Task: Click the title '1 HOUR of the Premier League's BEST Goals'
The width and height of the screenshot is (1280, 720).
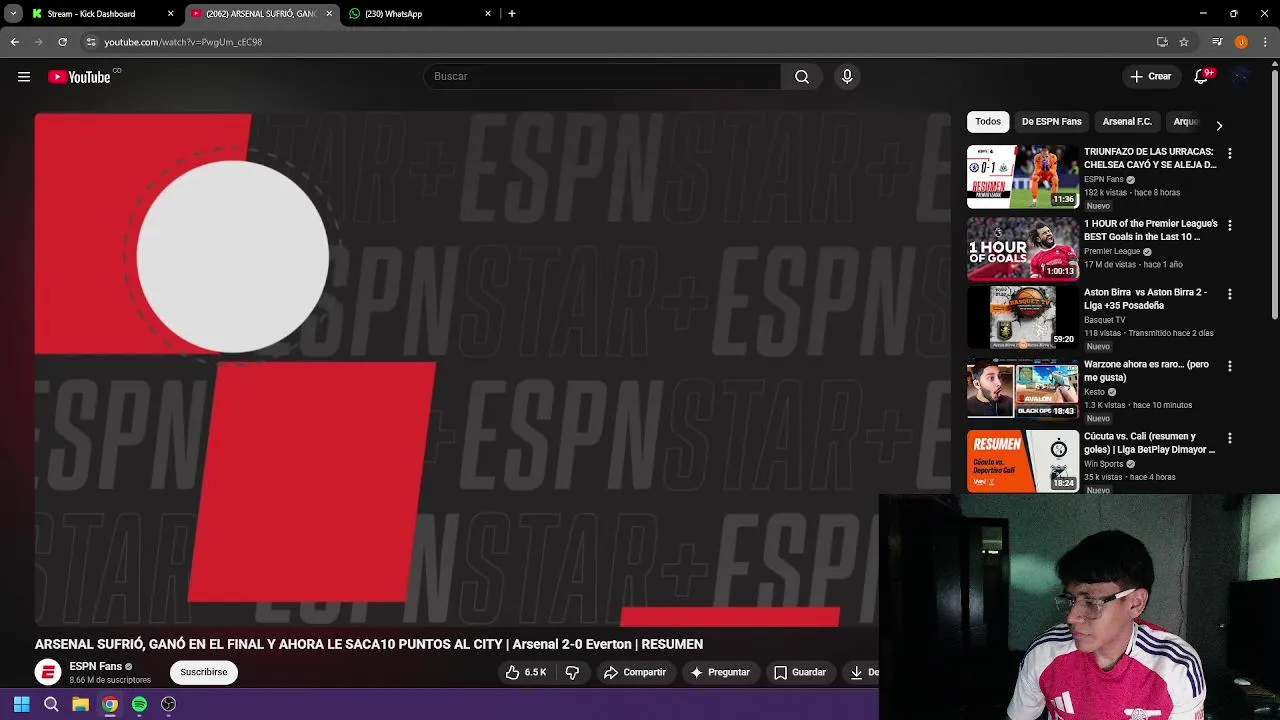Action: (x=1151, y=230)
